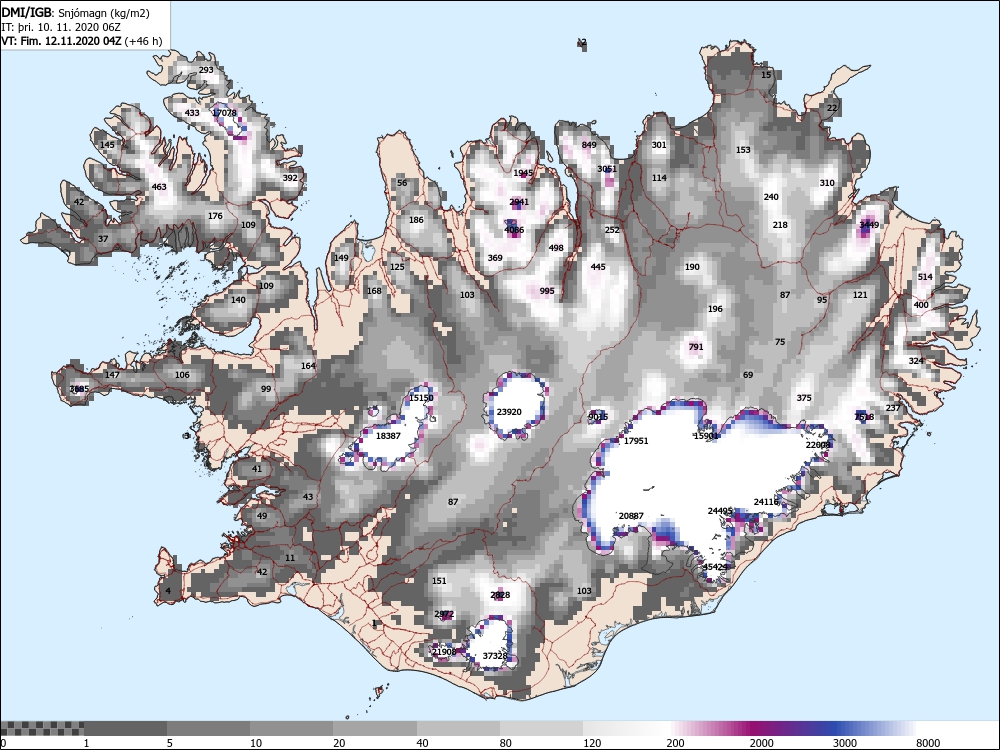Image resolution: width=1000 pixels, height=750 pixels.
Task: Click the 164 value label
Action: (309, 365)
